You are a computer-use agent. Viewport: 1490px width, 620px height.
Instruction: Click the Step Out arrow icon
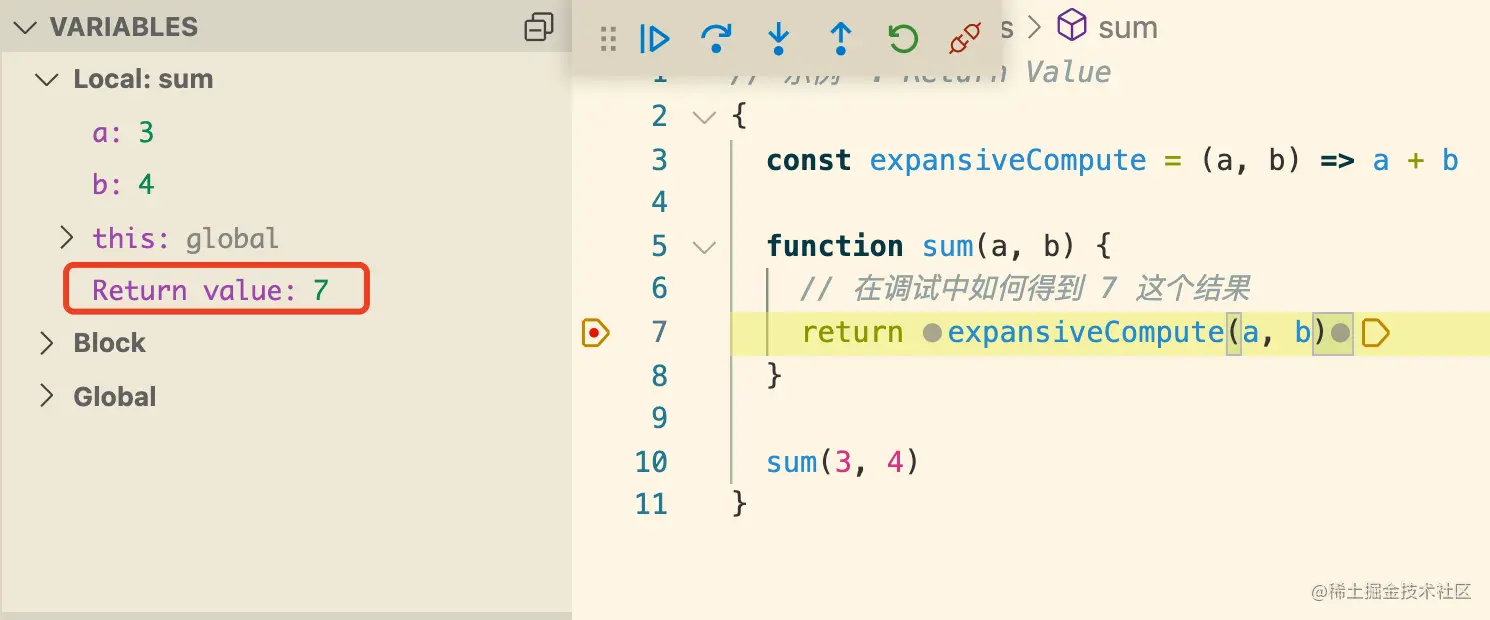pyautogui.click(x=840, y=38)
